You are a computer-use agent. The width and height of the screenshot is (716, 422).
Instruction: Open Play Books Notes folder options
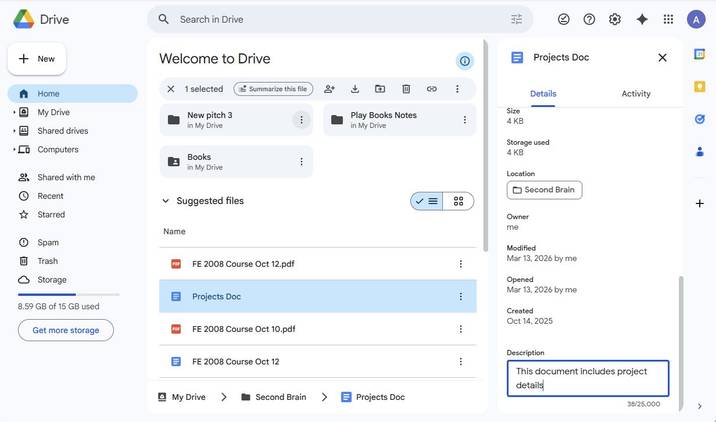click(464, 120)
